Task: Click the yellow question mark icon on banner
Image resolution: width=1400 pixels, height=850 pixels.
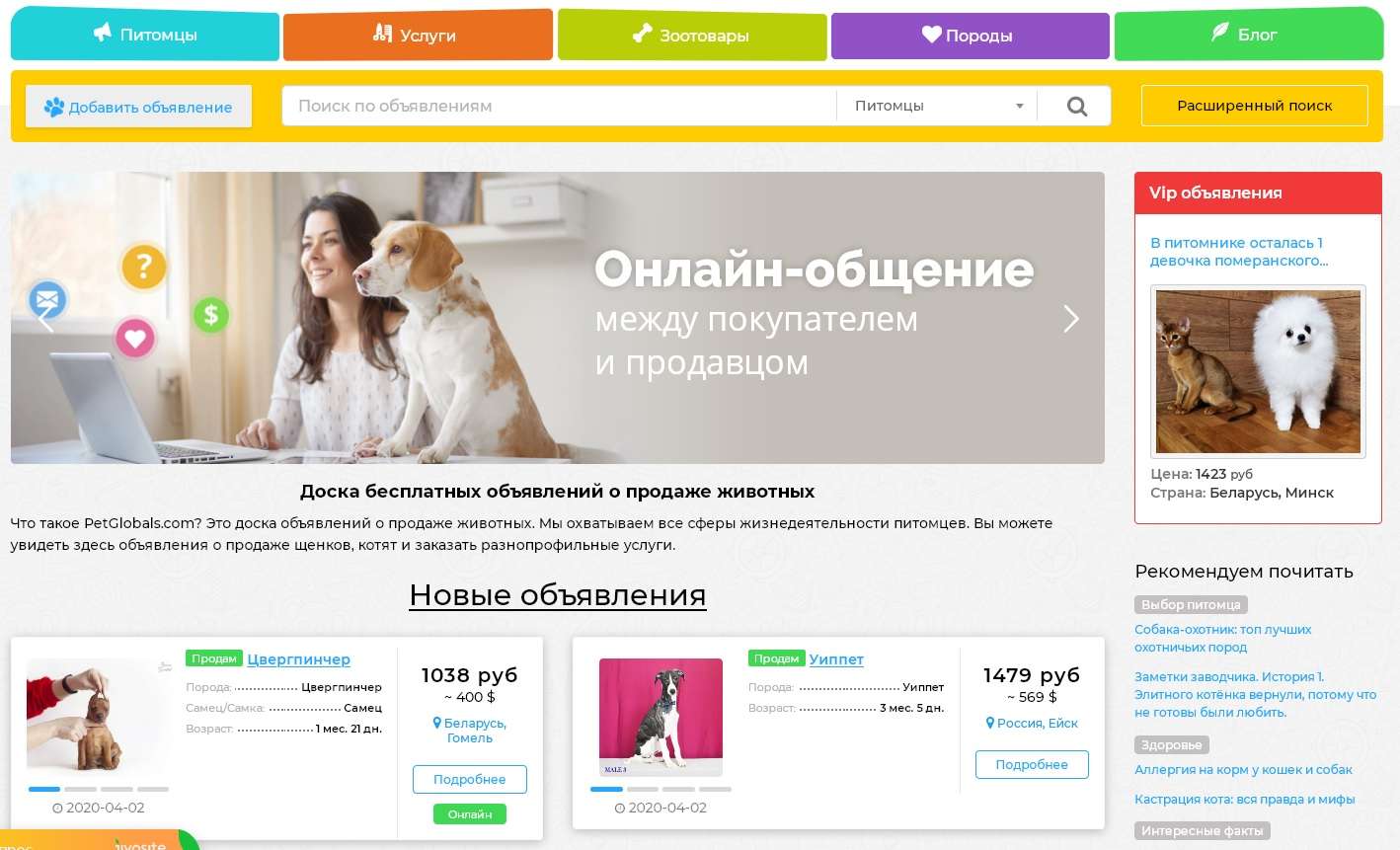Action: 144,266
